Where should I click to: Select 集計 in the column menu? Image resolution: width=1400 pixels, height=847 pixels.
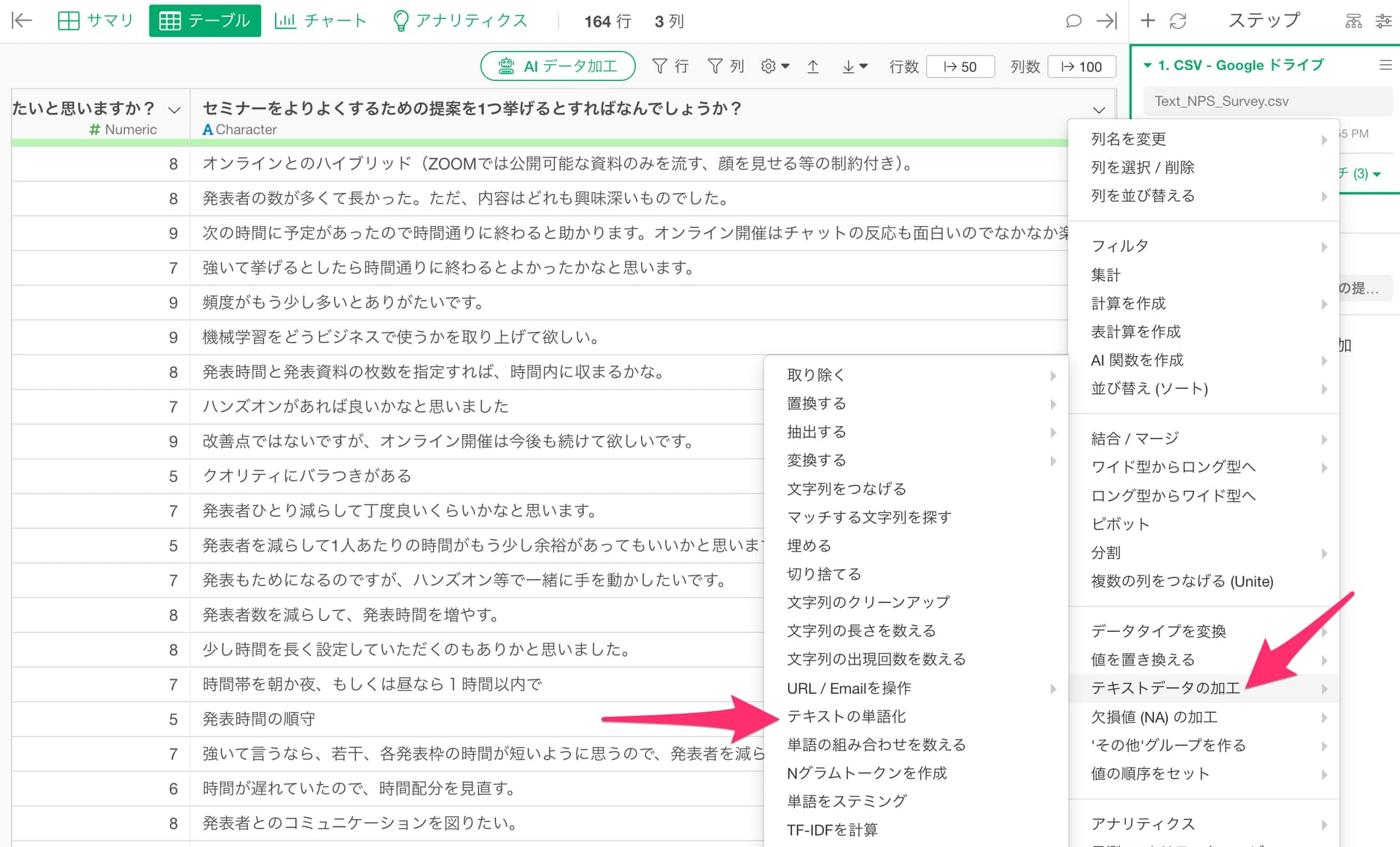tap(1204, 275)
